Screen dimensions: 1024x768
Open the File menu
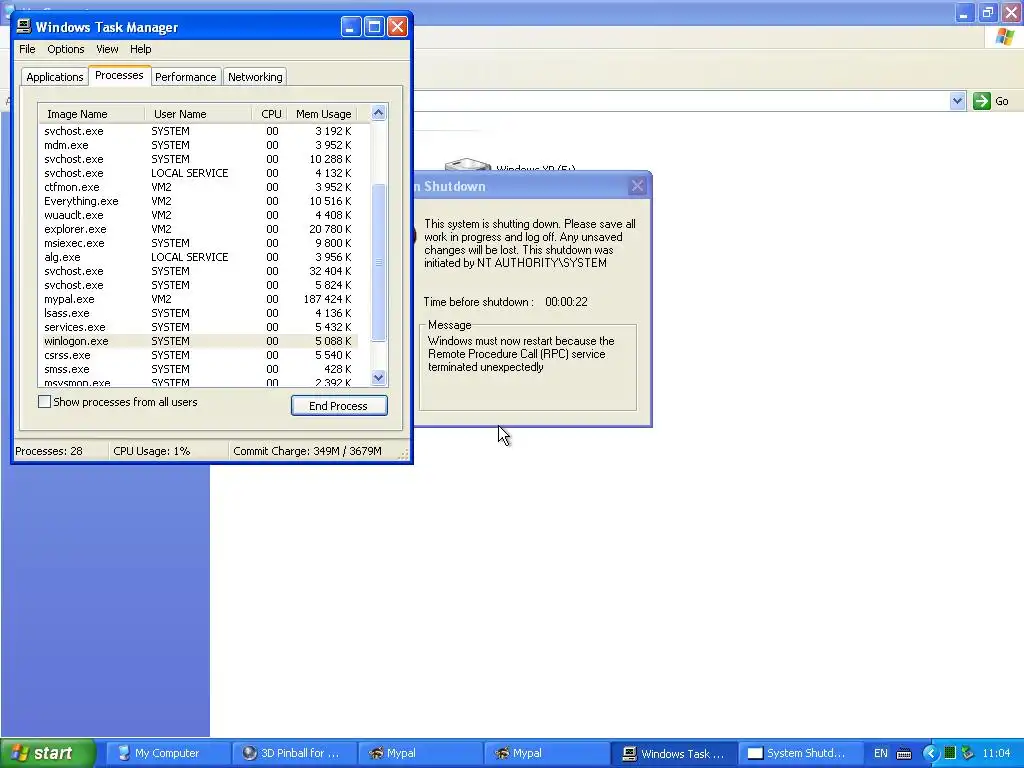[x=27, y=49]
